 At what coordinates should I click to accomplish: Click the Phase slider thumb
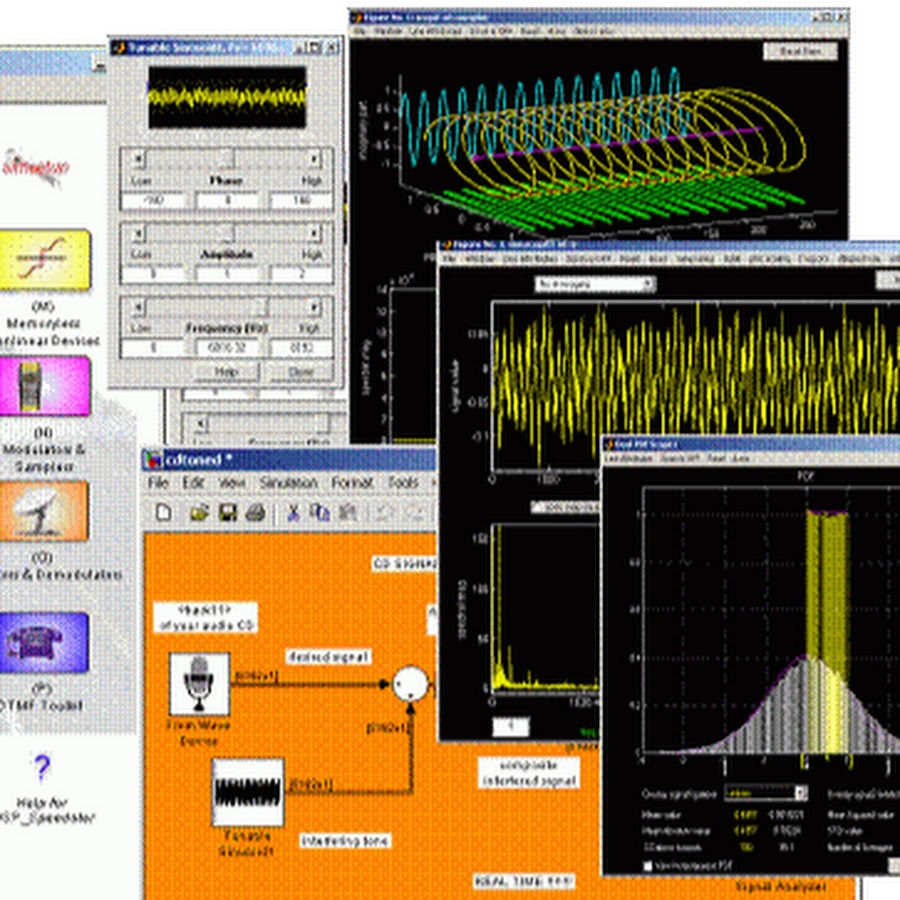pos(227,159)
